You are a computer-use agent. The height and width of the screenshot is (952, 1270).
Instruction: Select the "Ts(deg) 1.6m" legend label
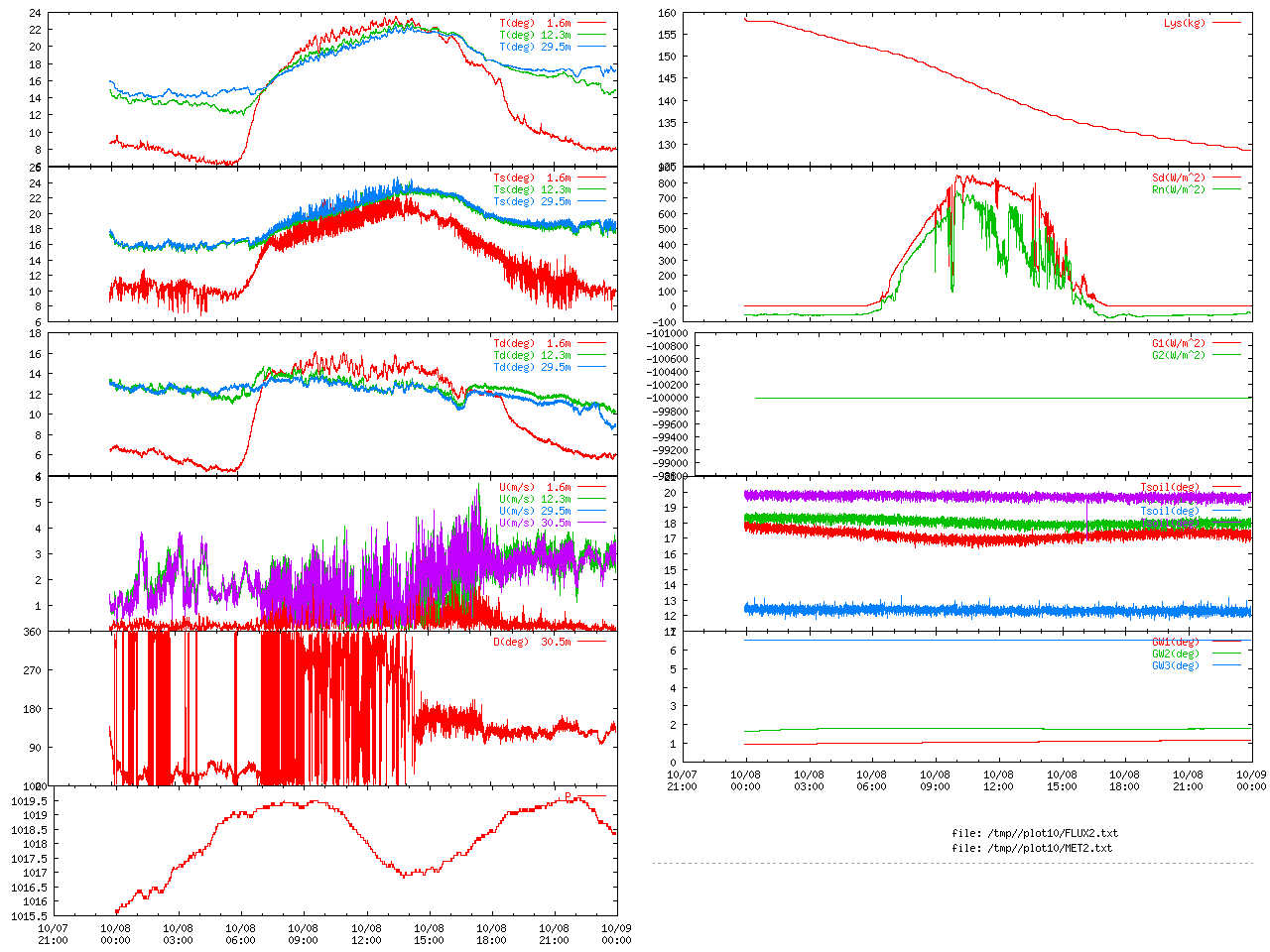click(x=533, y=178)
